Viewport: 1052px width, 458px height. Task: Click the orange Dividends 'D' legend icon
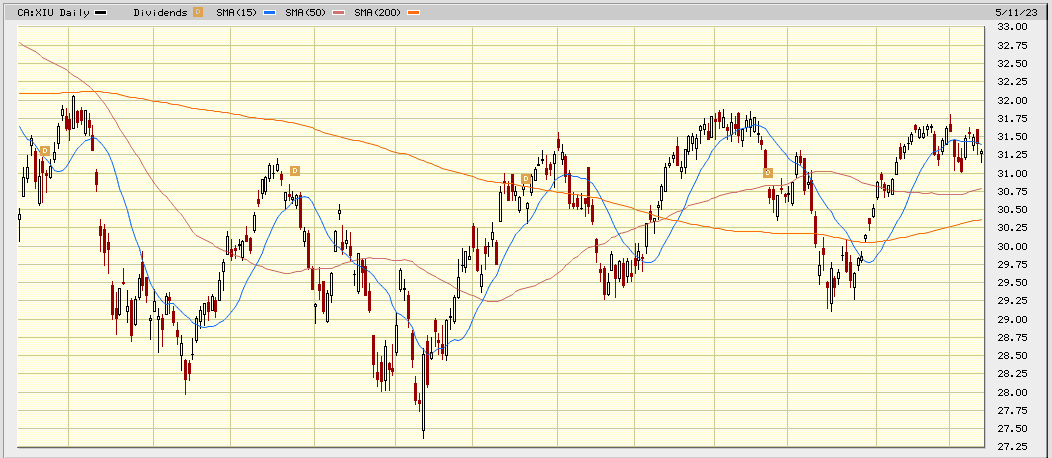point(198,12)
